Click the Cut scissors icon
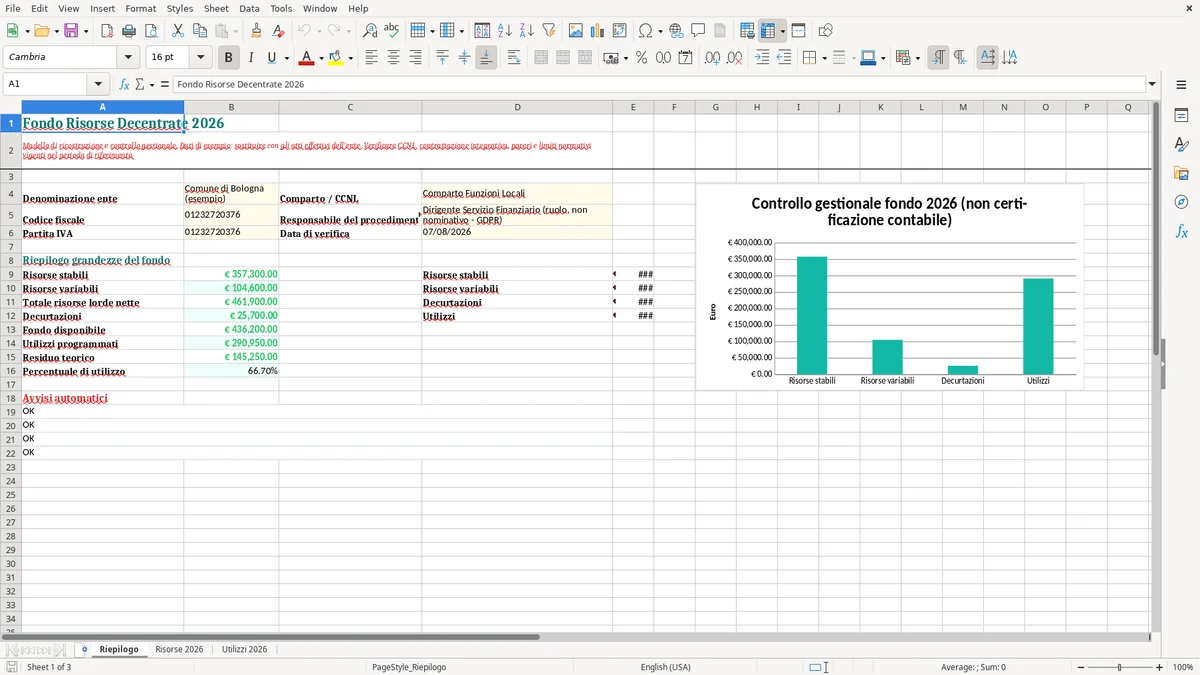The height and width of the screenshot is (675, 1200). pos(177,31)
